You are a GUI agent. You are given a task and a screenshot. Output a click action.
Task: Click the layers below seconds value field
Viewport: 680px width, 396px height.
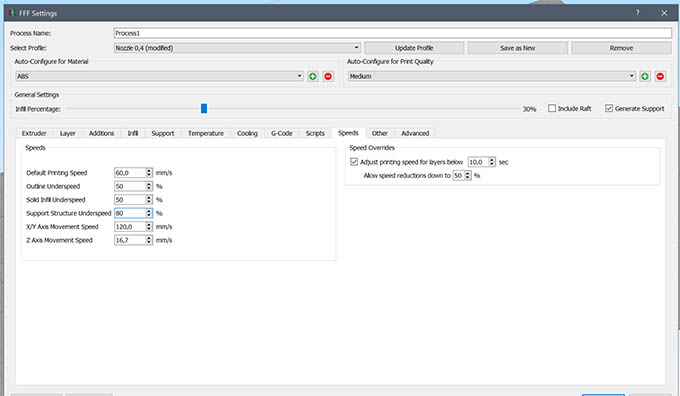pos(478,162)
